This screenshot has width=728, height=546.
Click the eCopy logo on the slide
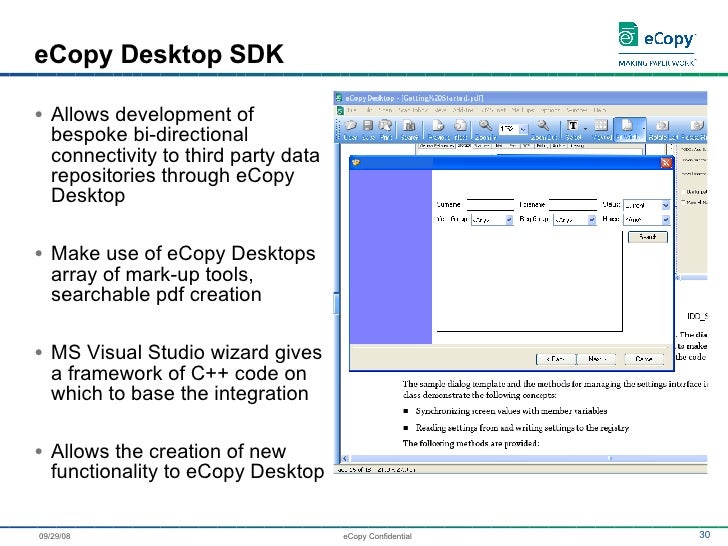tap(657, 44)
